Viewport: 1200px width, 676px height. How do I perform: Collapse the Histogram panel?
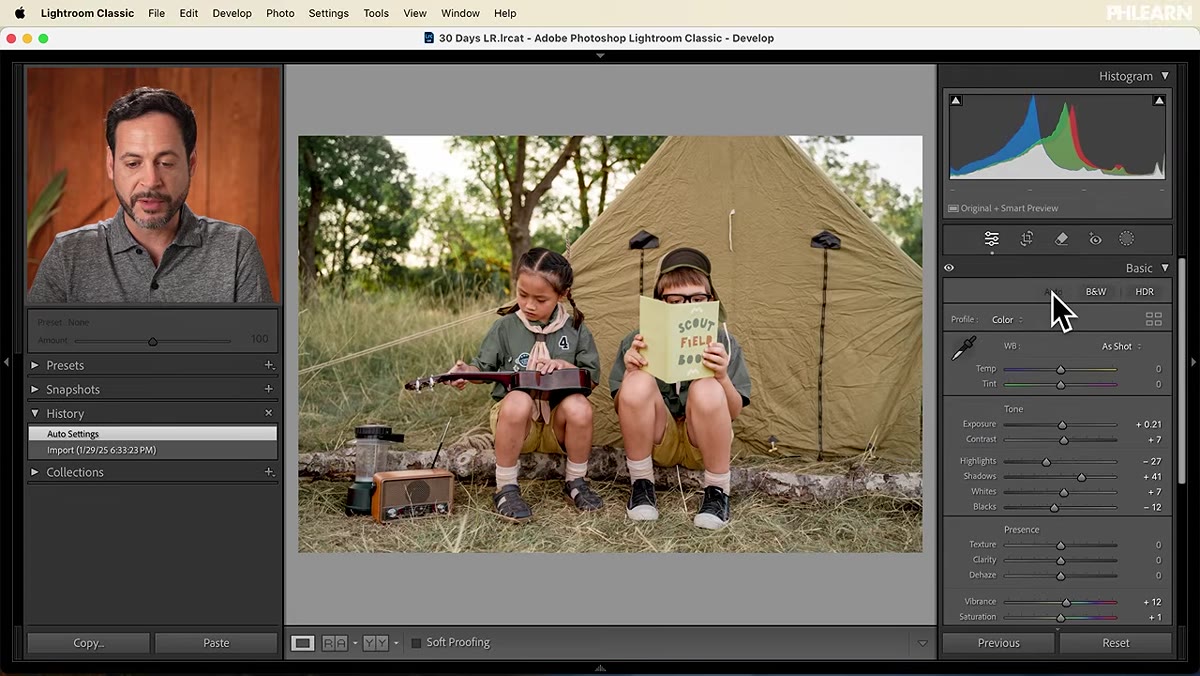1164,76
